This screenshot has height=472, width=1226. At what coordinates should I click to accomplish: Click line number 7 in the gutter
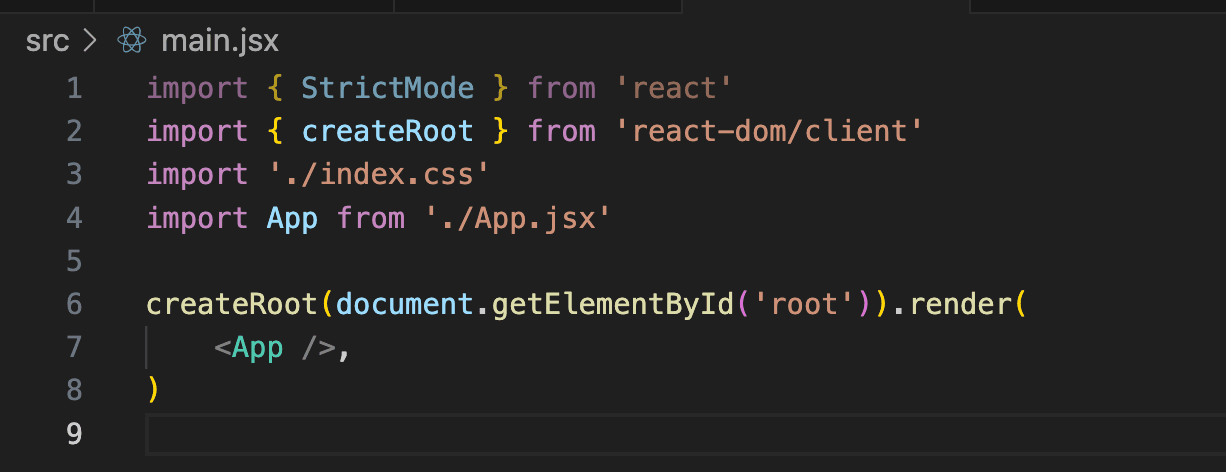[74, 347]
